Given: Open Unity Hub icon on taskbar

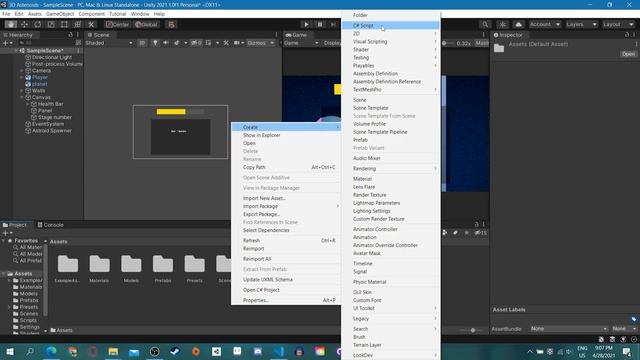Looking at the screenshot, I should (216, 351).
